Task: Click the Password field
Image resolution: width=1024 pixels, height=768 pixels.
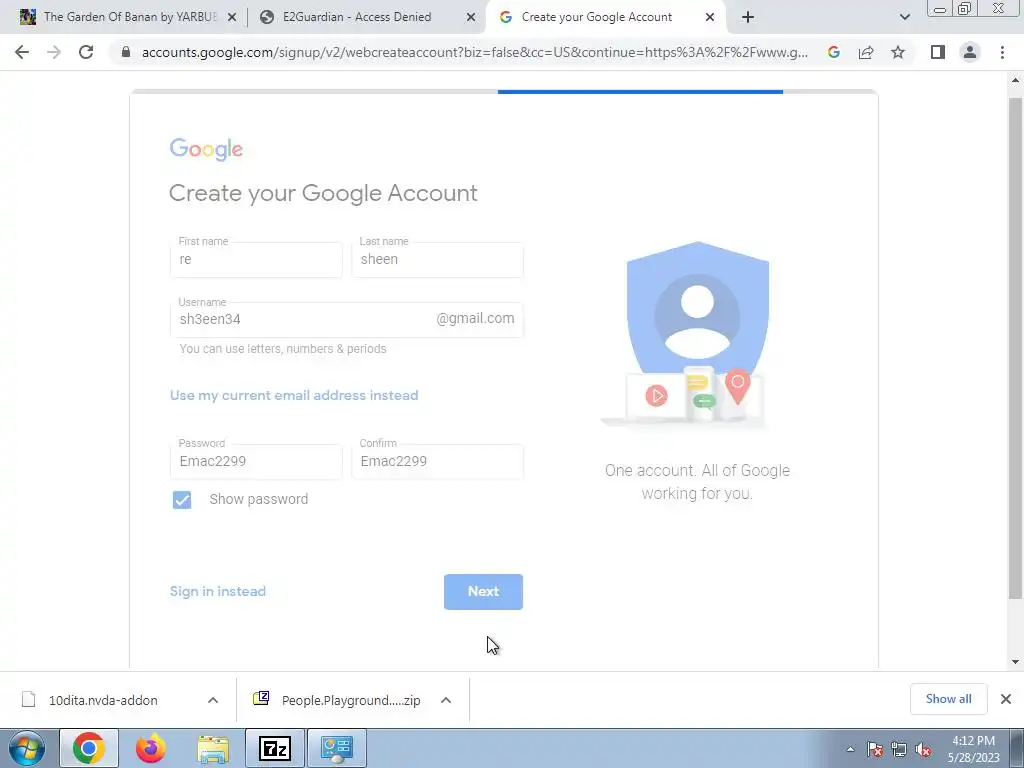Action: (256, 461)
